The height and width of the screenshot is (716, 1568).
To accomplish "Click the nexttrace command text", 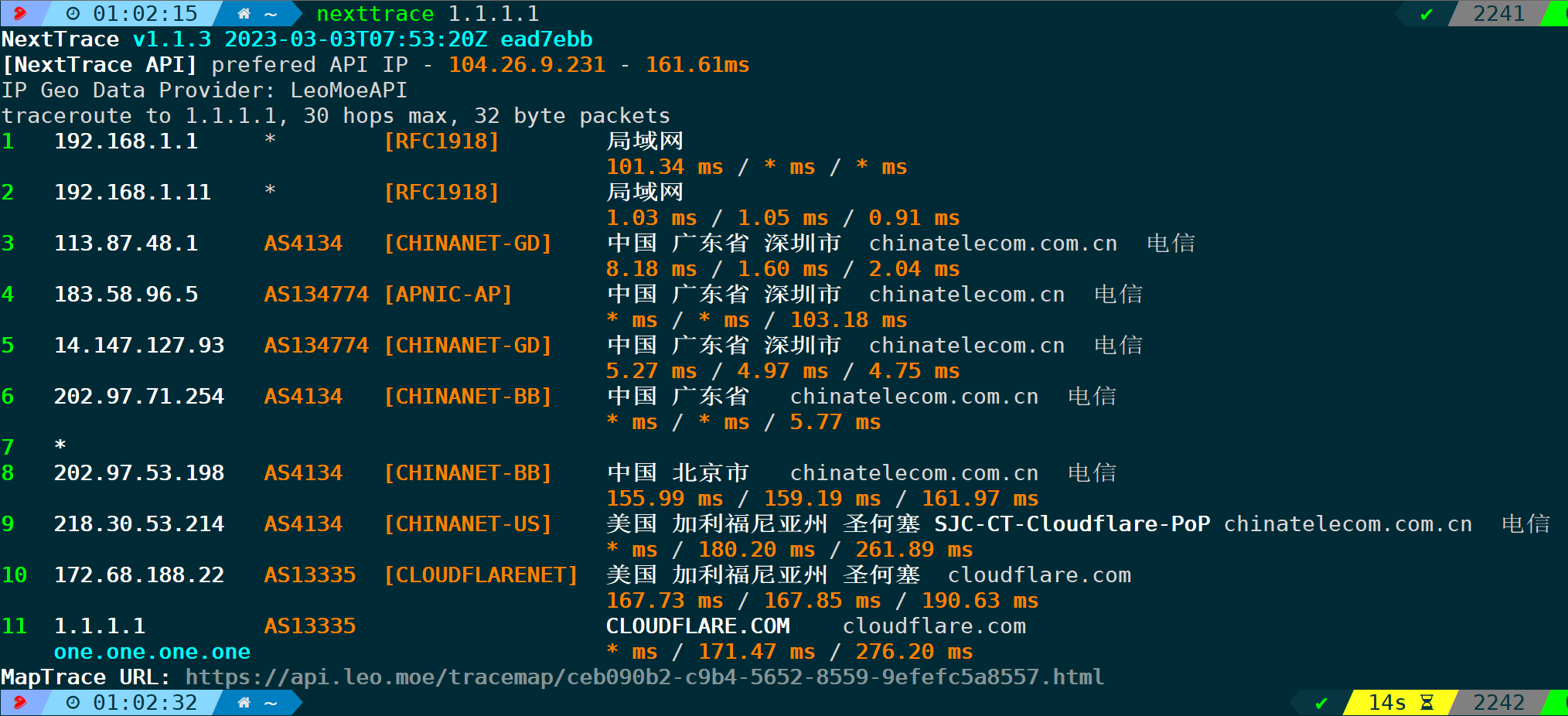I will [x=375, y=13].
